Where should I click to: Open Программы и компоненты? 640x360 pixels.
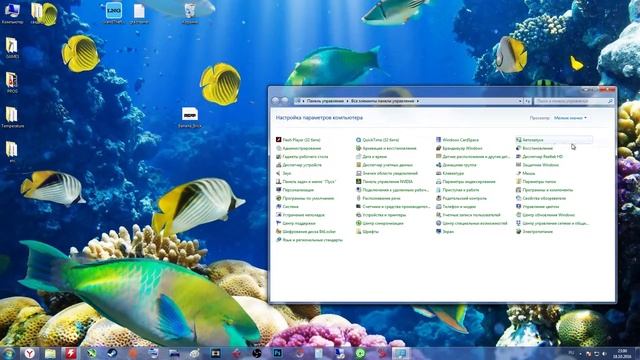[544, 190]
